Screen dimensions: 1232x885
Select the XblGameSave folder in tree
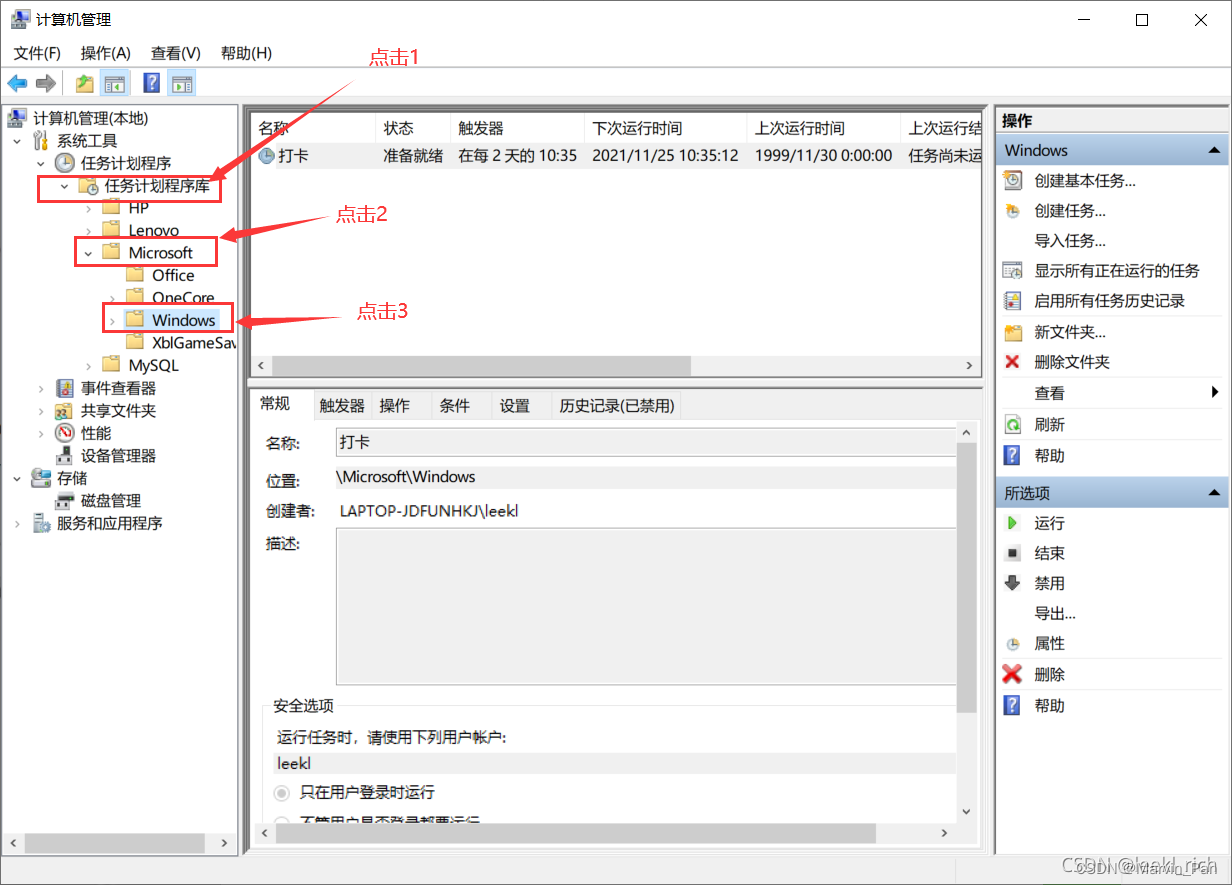193,343
